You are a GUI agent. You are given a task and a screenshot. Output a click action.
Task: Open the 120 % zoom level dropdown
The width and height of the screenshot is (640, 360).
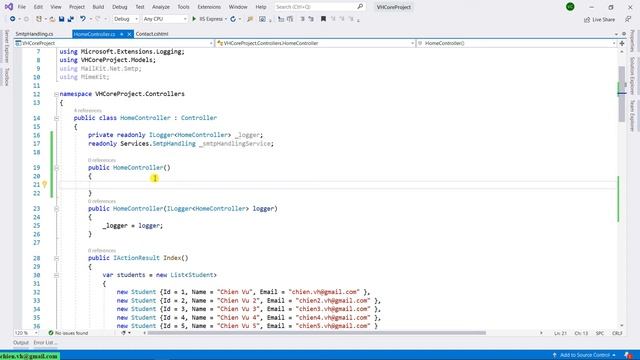25,333
